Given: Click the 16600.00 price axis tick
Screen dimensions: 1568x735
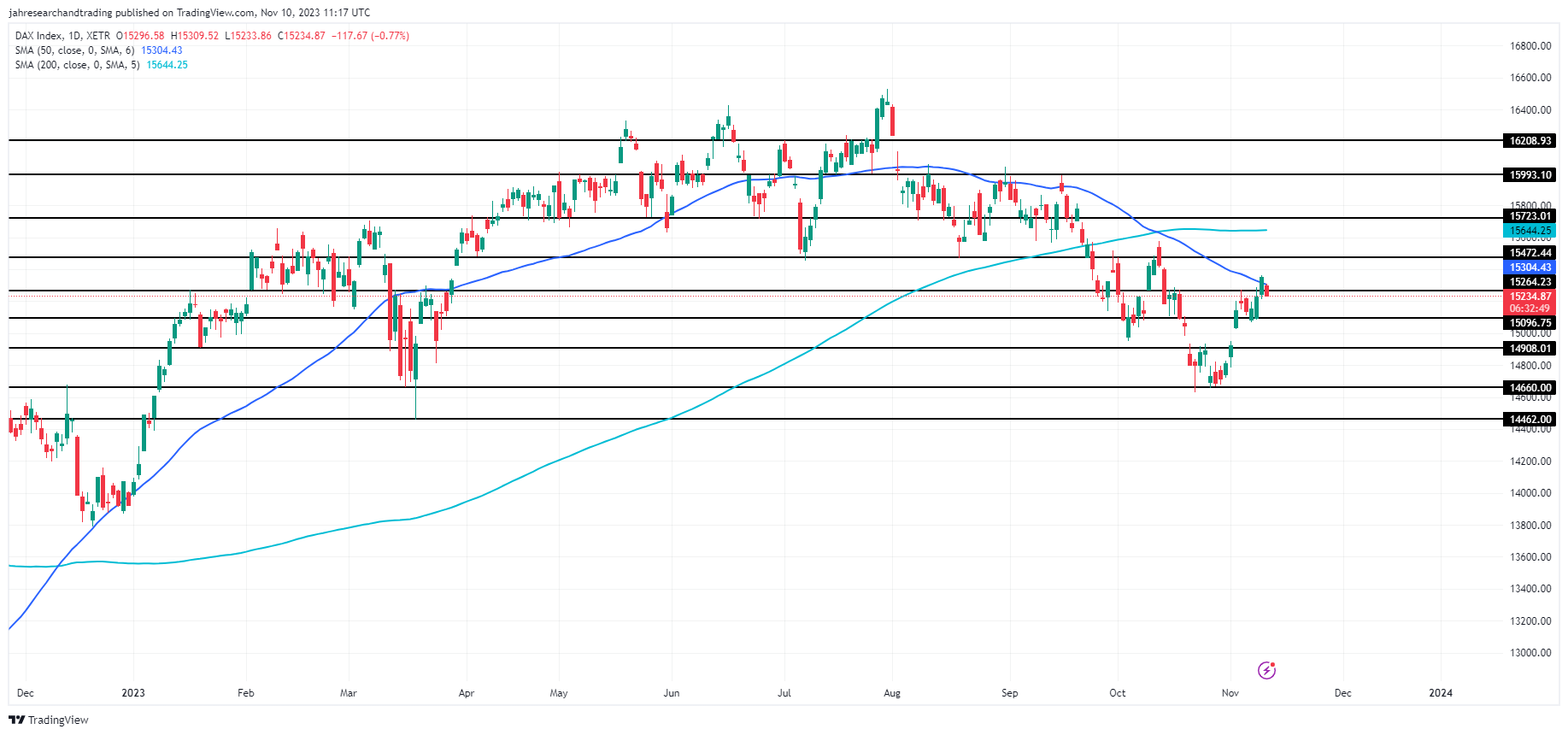Looking at the screenshot, I should point(1530,78).
